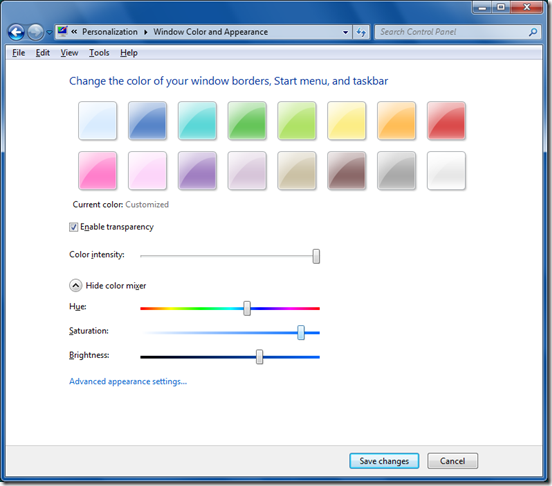This screenshot has width=552, height=486.
Task: Select the red color swatch
Action: (x=446, y=121)
